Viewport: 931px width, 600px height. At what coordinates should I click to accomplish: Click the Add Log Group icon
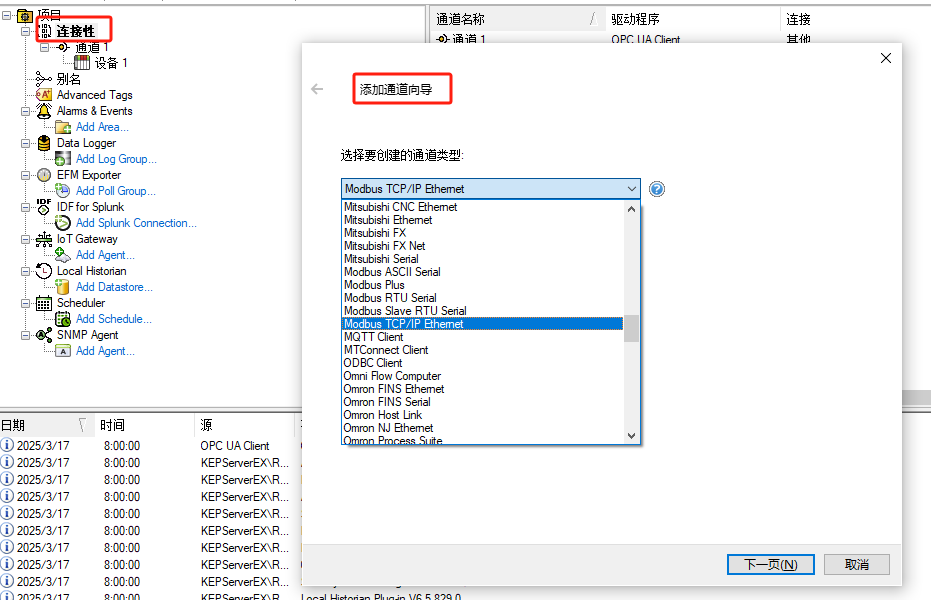point(63,158)
